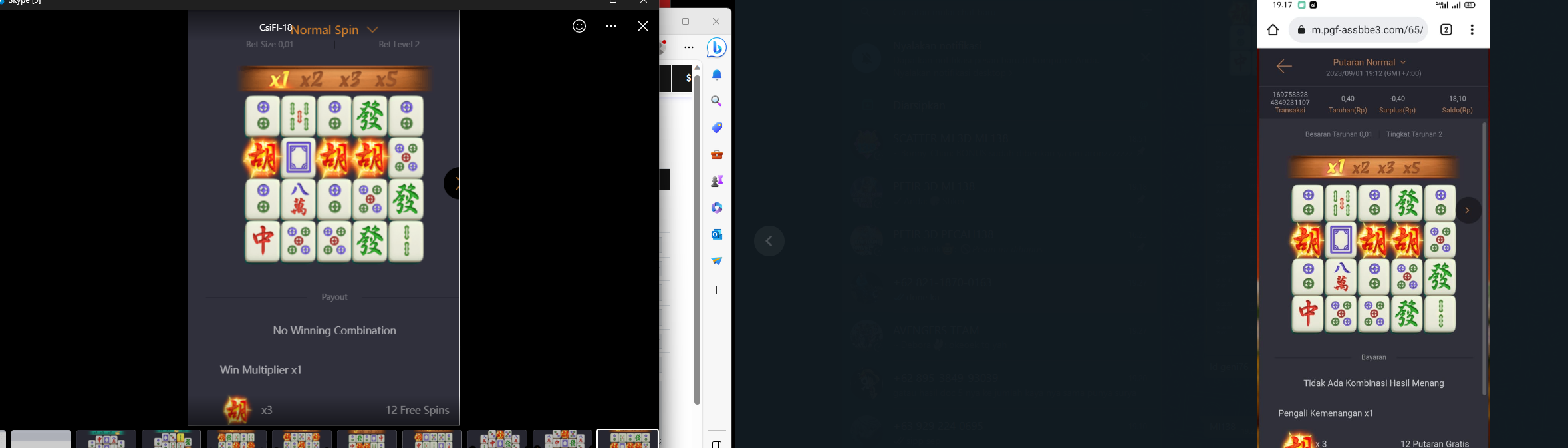This screenshot has width=1568, height=448.
Task: Select the Transaksi number 169758328
Action: (x=1290, y=95)
